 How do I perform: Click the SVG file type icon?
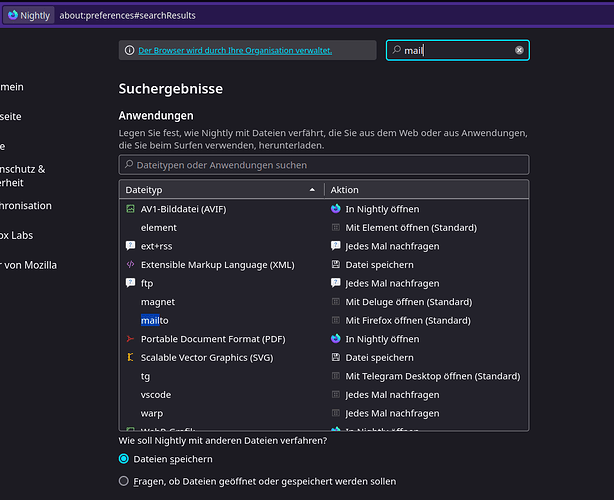tap(130, 357)
